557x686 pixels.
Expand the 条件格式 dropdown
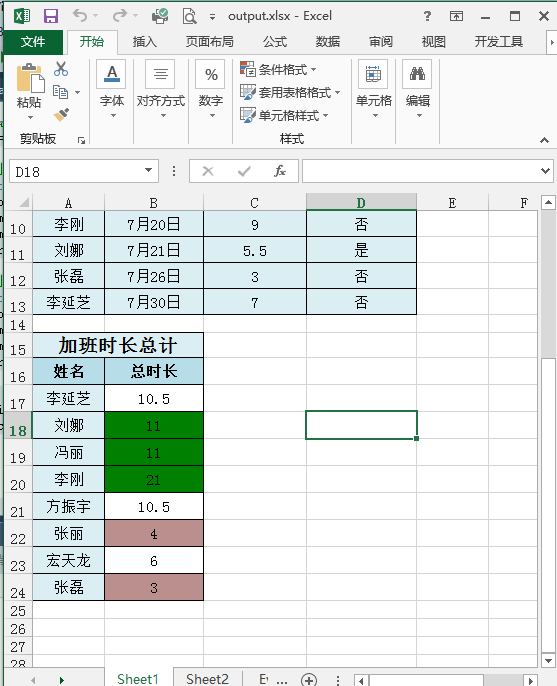(278, 69)
